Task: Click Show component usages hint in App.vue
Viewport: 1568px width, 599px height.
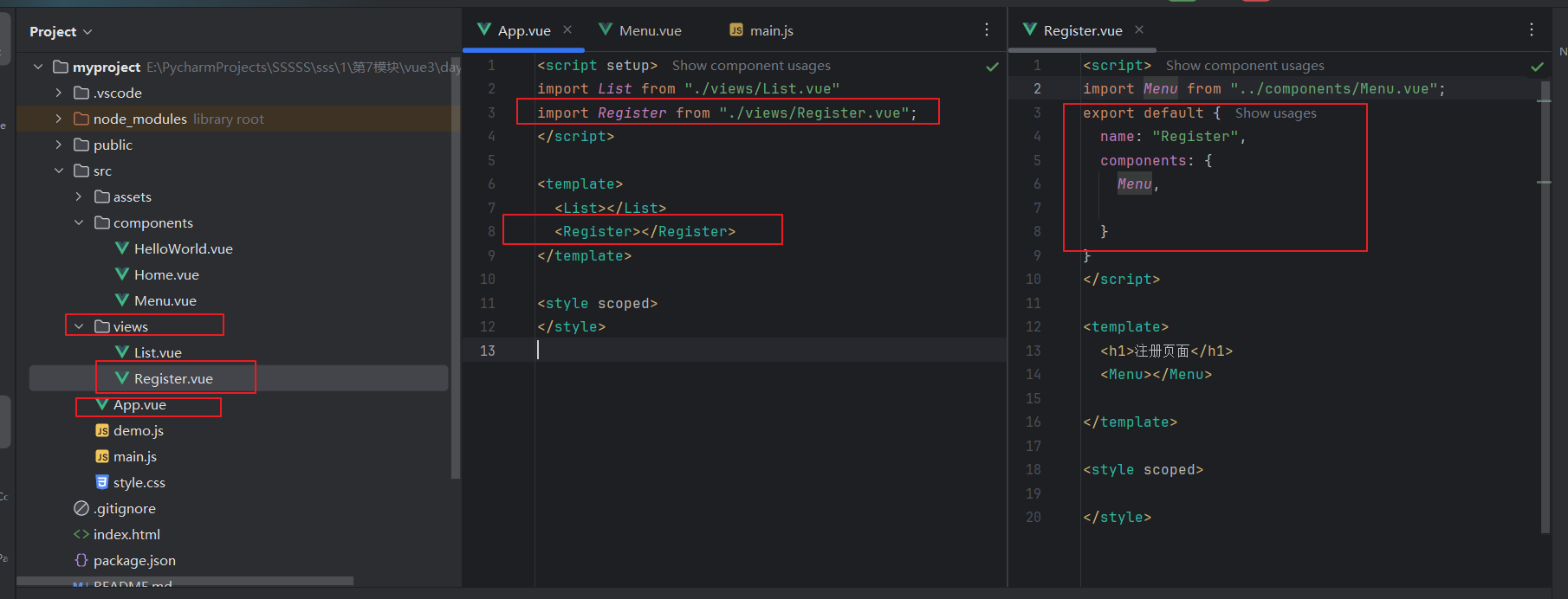Action: point(751,66)
